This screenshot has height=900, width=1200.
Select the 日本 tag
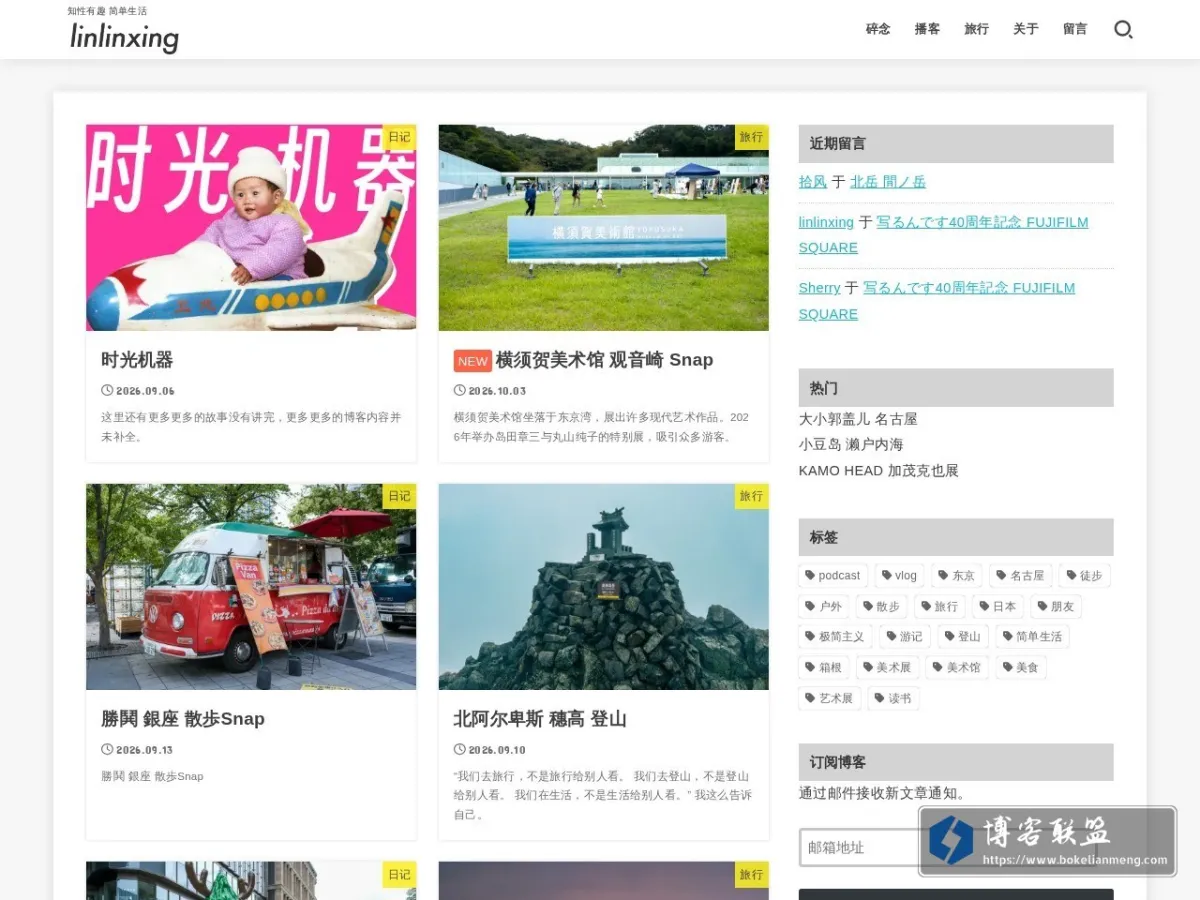tap(998, 607)
